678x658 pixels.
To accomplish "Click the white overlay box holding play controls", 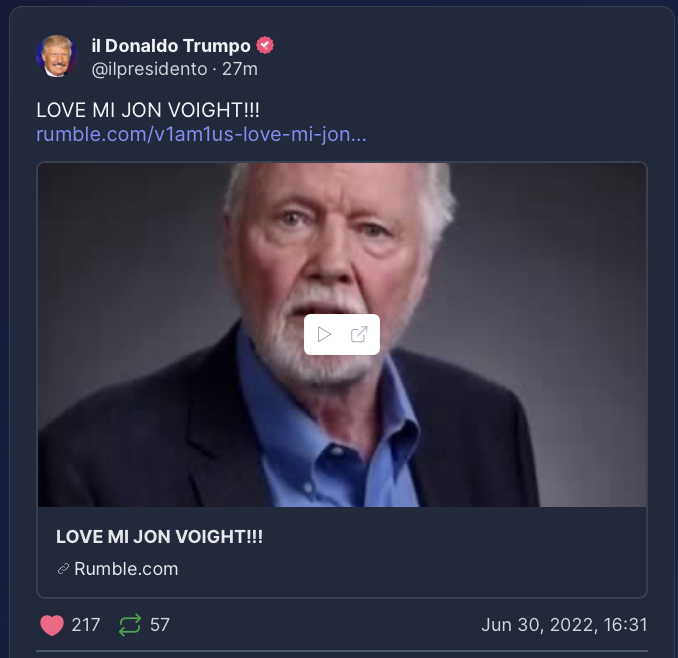I will pyautogui.click(x=342, y=335).
